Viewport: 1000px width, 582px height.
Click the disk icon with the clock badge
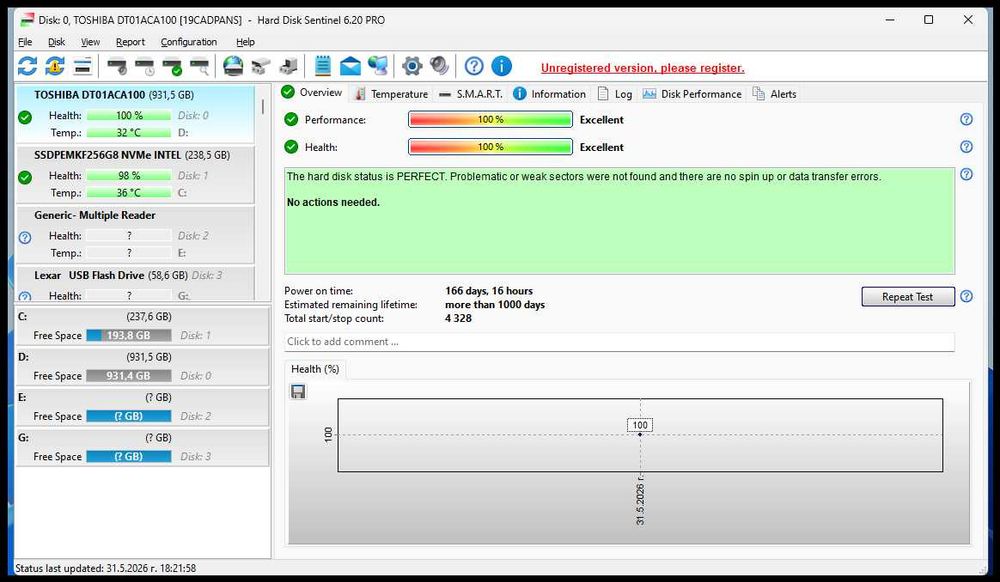(145, 66)
